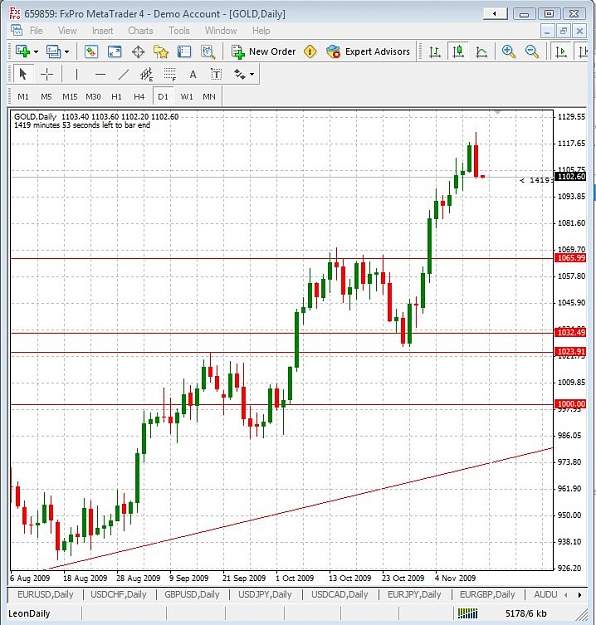Open the Tools menu
The image size is (596, 625).
click(x=179, y=31)
